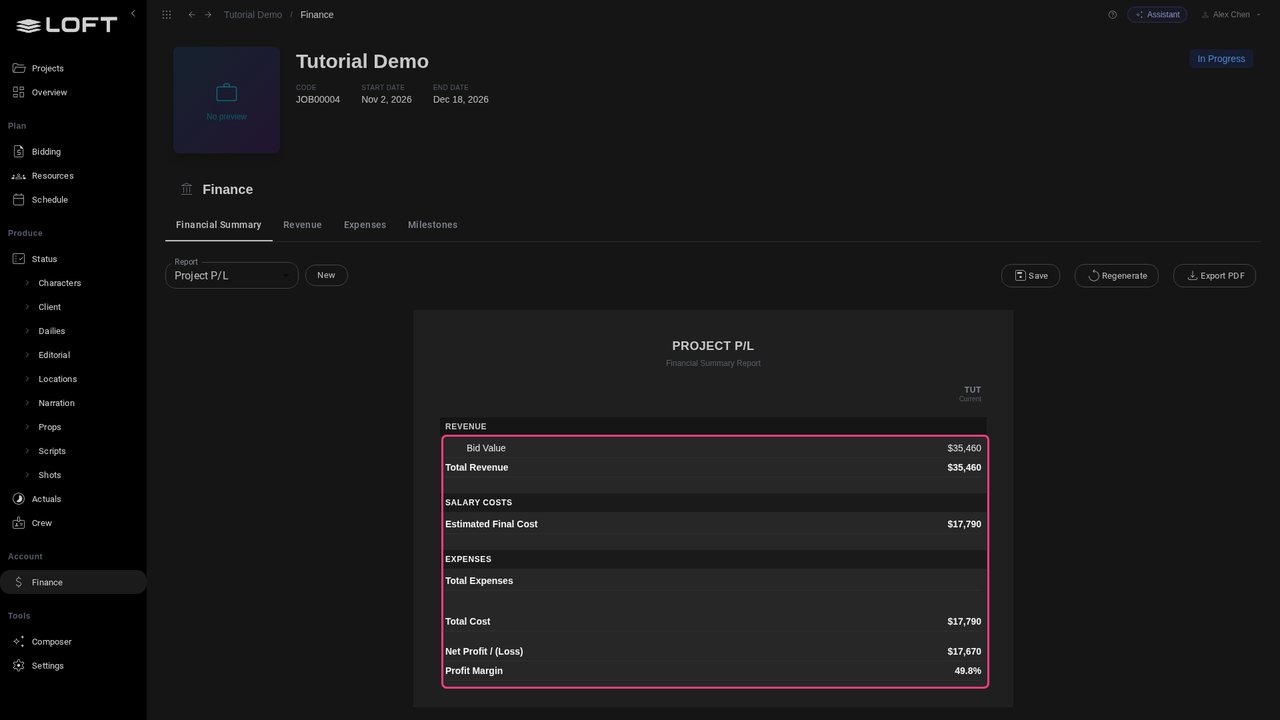Image resolution: width=1280 pixels, height=720 pixels.
Task: Open Projects from the sidebar folder icon
Action: tap(19, 68)
